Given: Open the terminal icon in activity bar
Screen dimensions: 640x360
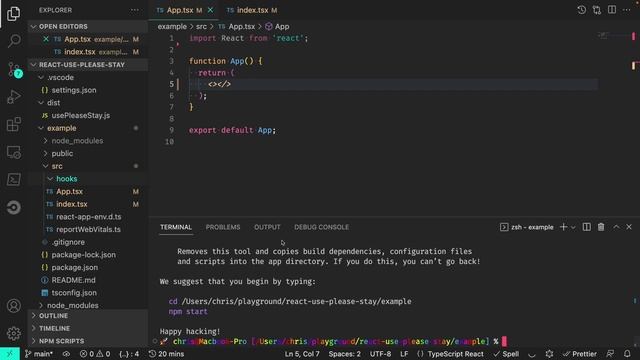Looking at the screenshot, I should pyautogui.click(x=13, y=180).
